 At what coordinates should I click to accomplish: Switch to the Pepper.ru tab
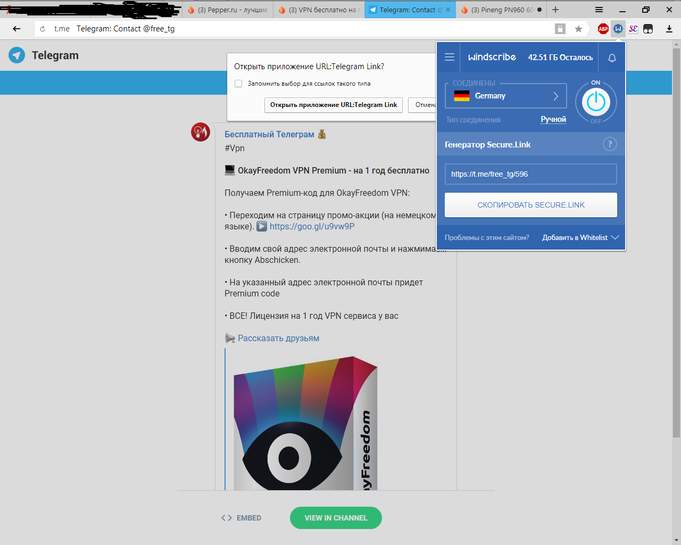click(x=228, y=10)
